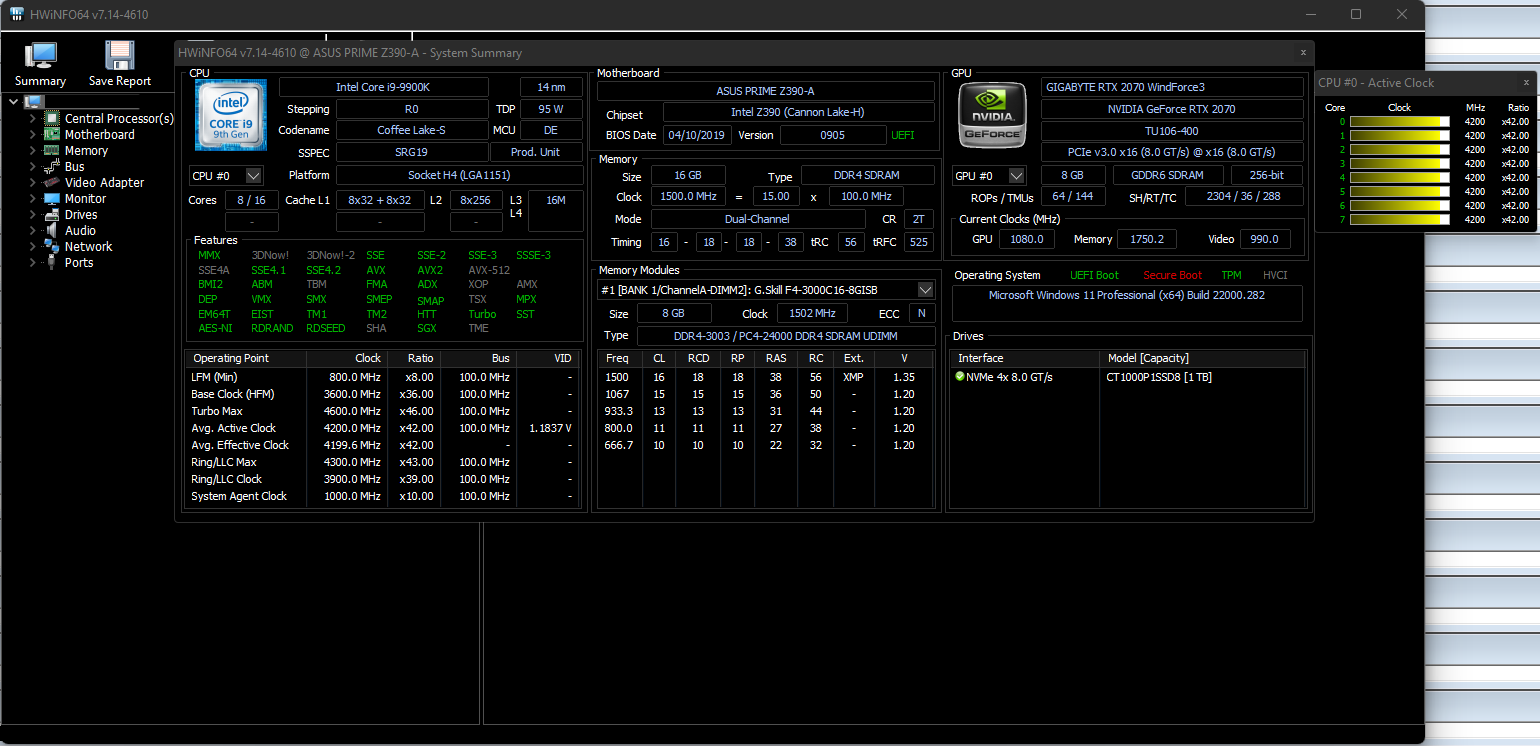Click the Secure Boot status text

(1172, 275)
